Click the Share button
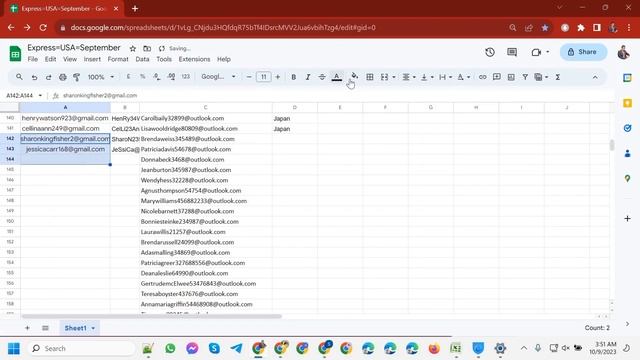This screenshot has width=640, height=360. tap(583, 52)
